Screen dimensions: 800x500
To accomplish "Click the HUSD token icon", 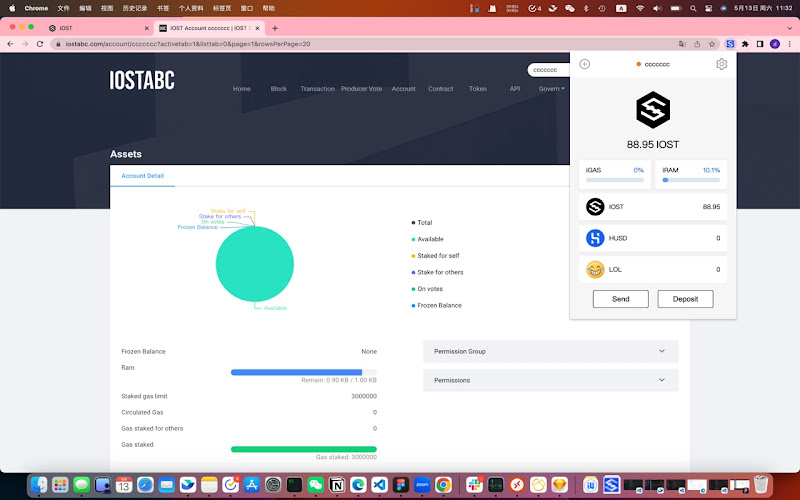I will pyautogui.click(x=595, y=238).
